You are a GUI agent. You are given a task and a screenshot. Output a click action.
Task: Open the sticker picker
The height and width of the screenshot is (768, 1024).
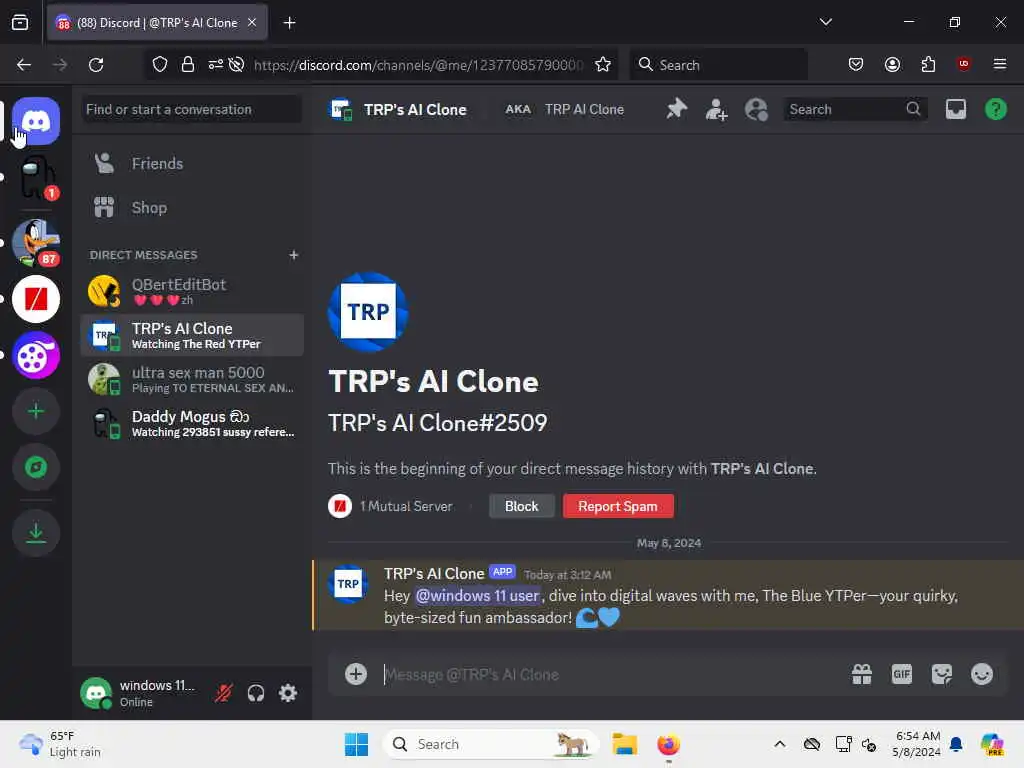(942, 674)
